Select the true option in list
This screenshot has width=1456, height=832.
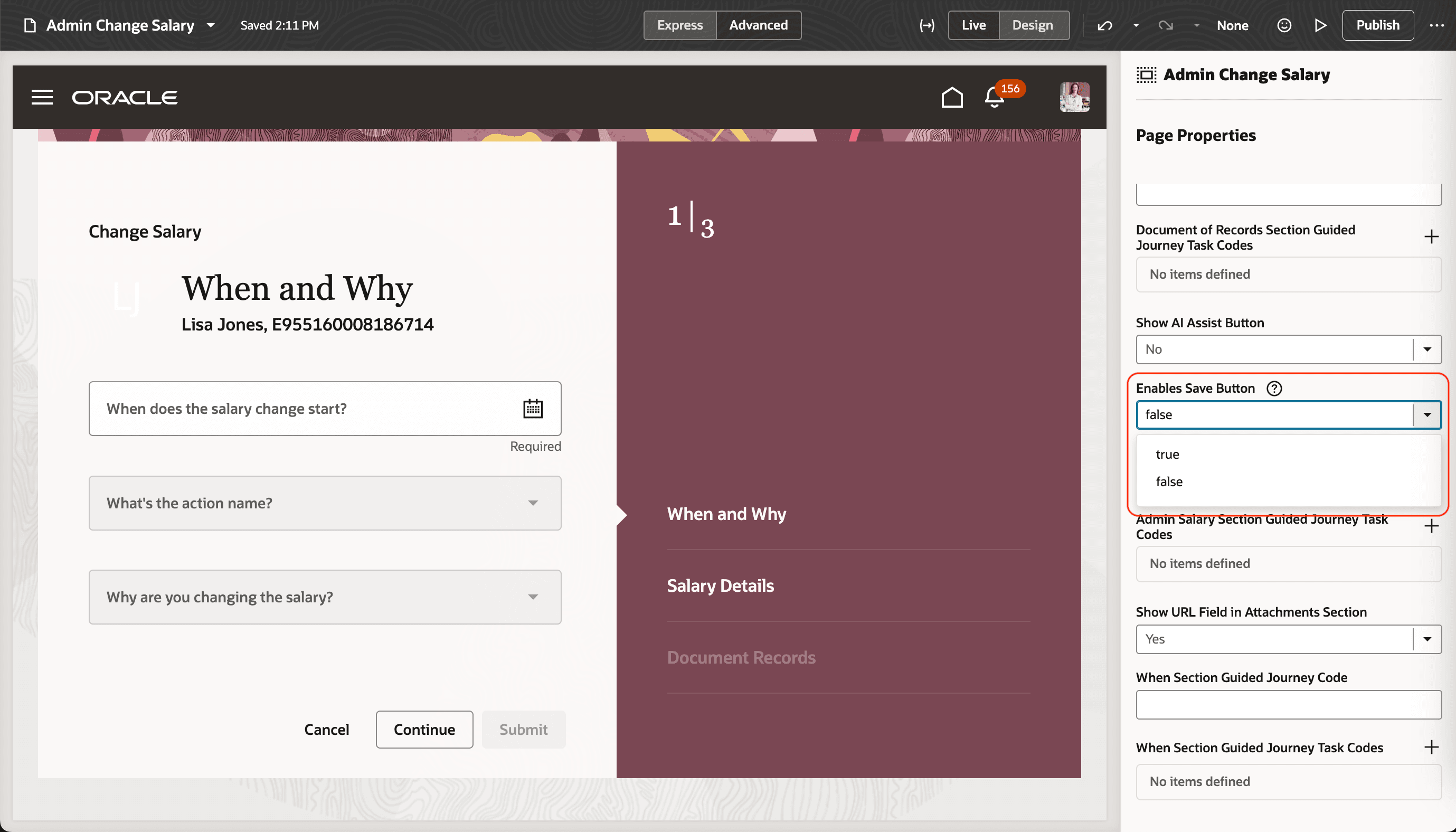pos(1167,455)
